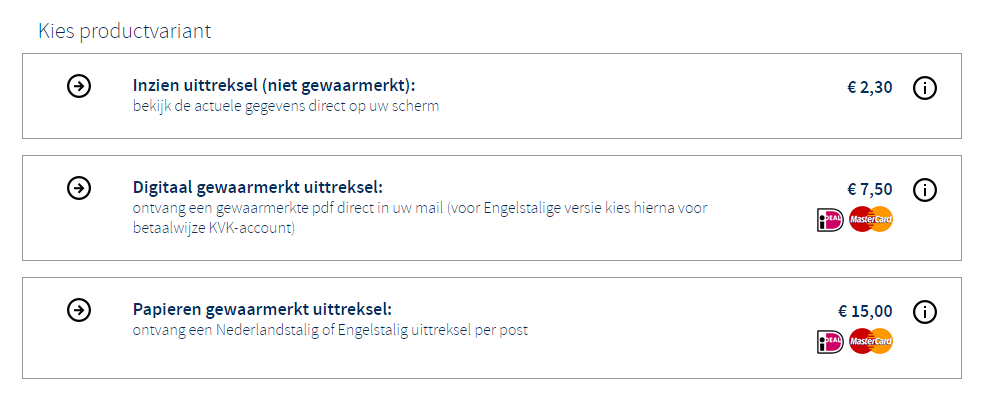Click iDEAL logo under € 15,00
The image size is (989, 405).
[x=830, y=341]
